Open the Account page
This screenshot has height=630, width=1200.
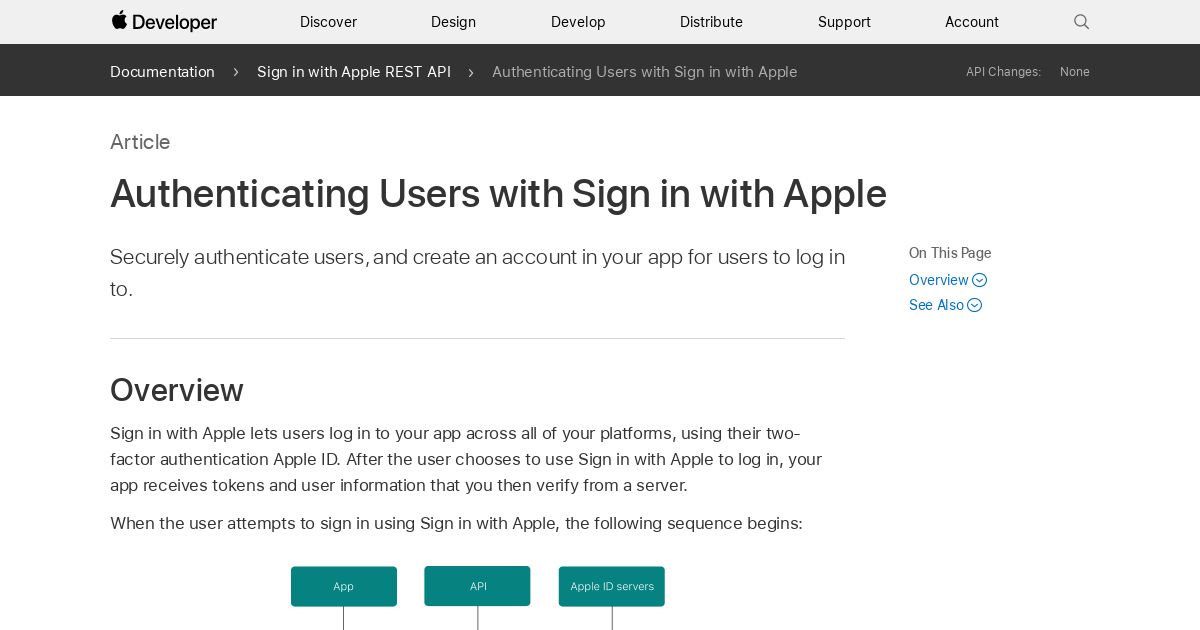coord(972,22)
